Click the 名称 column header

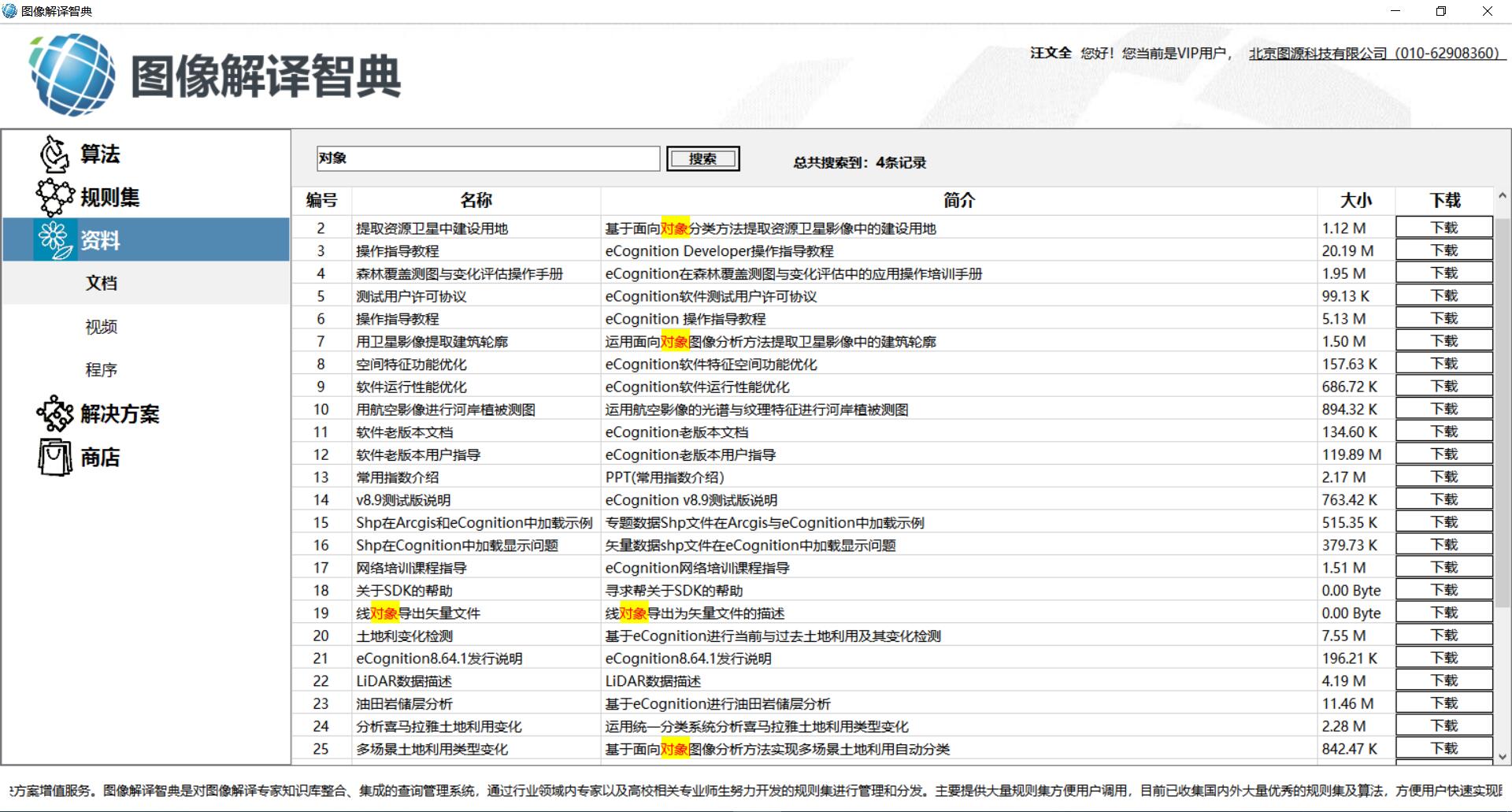click(x=476, y=201)
